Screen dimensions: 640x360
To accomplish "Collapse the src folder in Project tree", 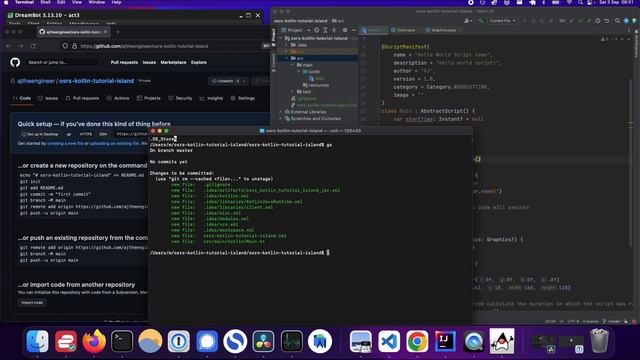I will tap(287, 58).
